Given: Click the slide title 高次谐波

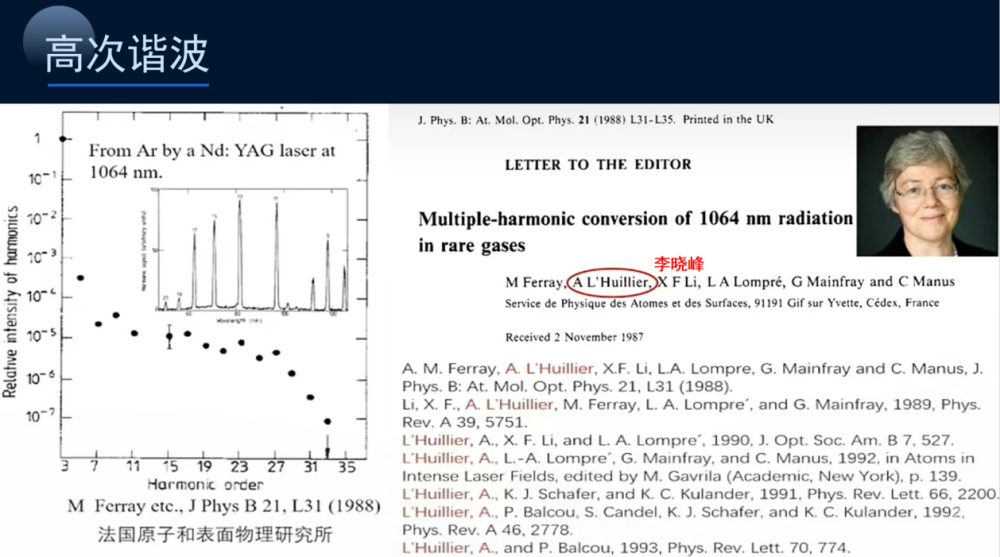Looking at the screenshot, I should (127, 54).
